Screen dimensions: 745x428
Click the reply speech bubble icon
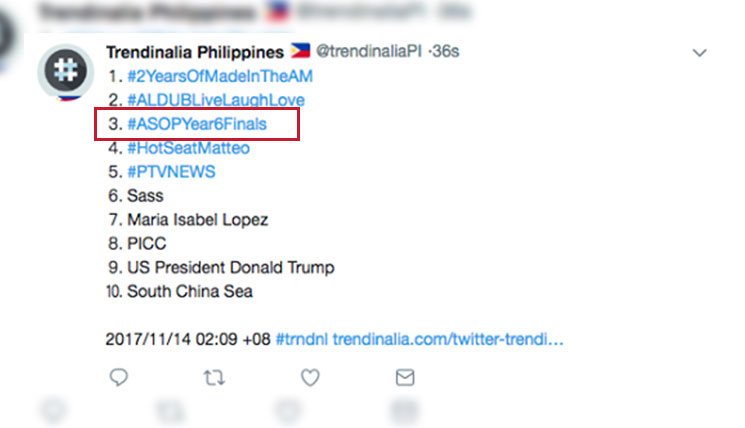point(119,378)
